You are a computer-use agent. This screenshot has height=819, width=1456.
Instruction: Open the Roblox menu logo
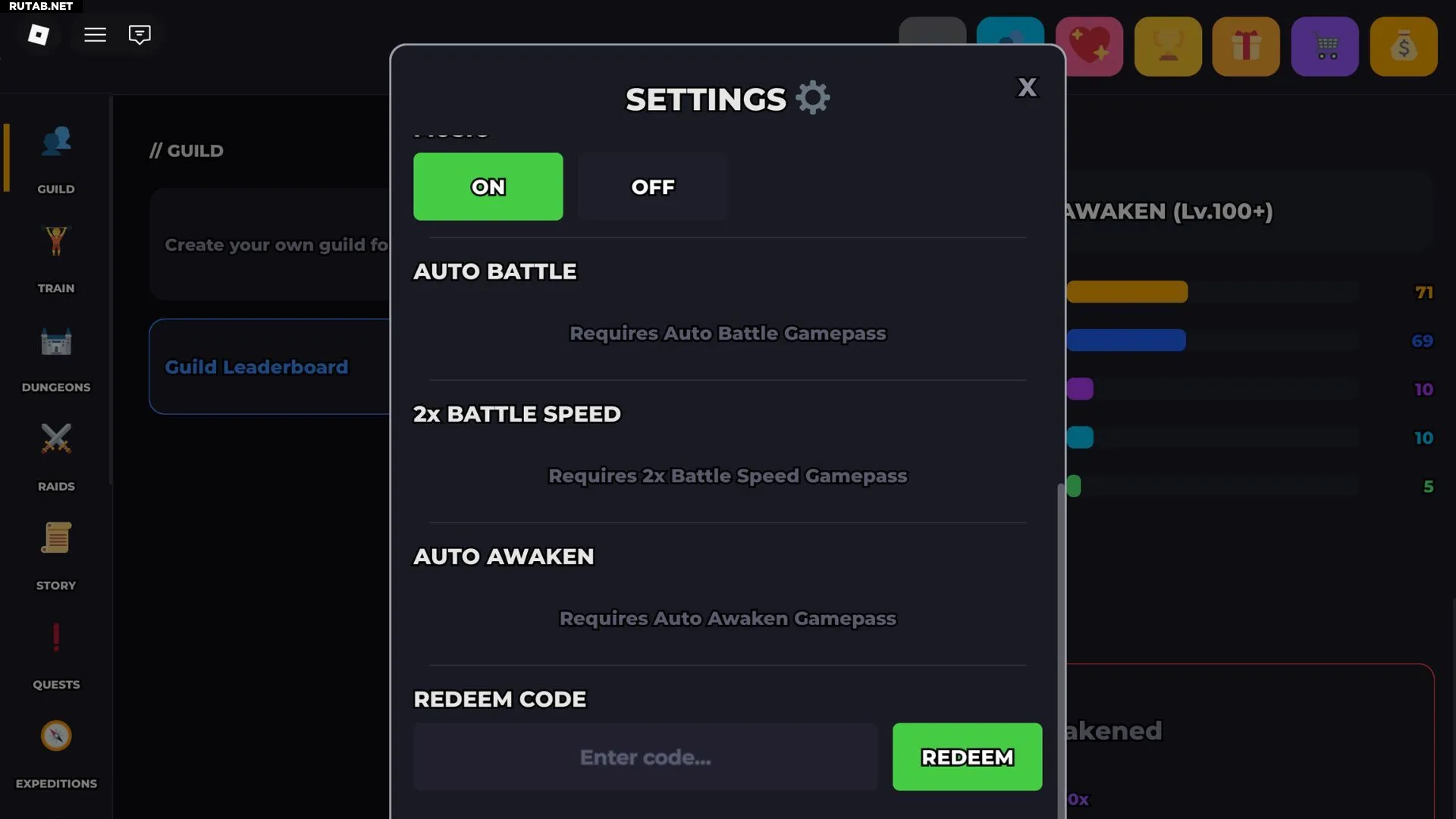coord(39,35)
